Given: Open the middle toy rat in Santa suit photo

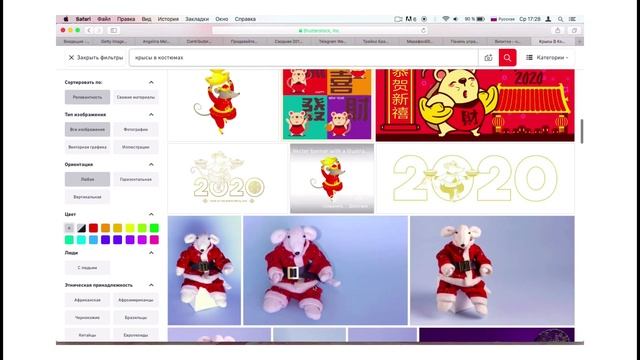Looking at the screenshot, I should [x=325, y=270].
